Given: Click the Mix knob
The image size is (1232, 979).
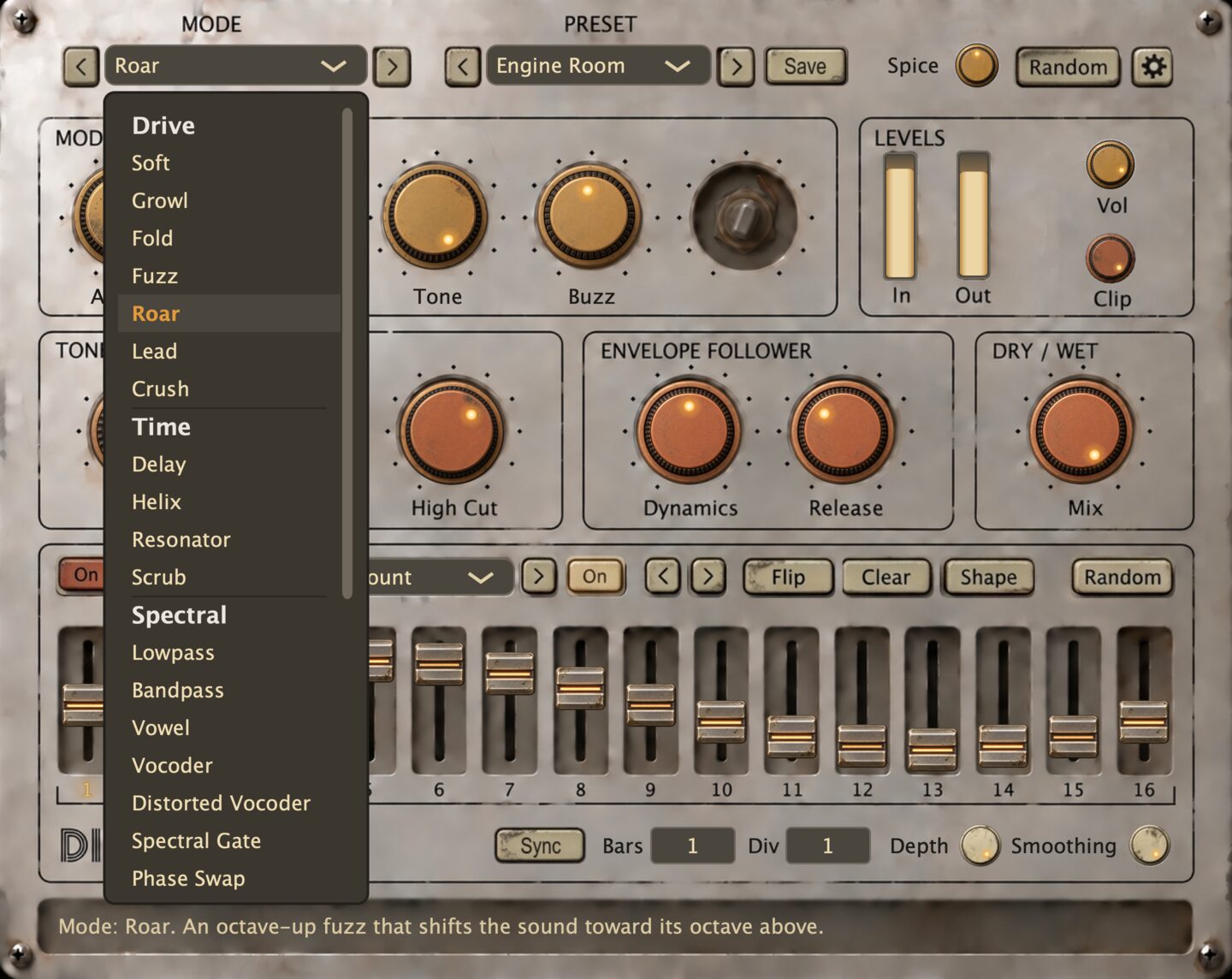Looking at the screenshot, I should pyautogui.click(x=1081, y=430).
